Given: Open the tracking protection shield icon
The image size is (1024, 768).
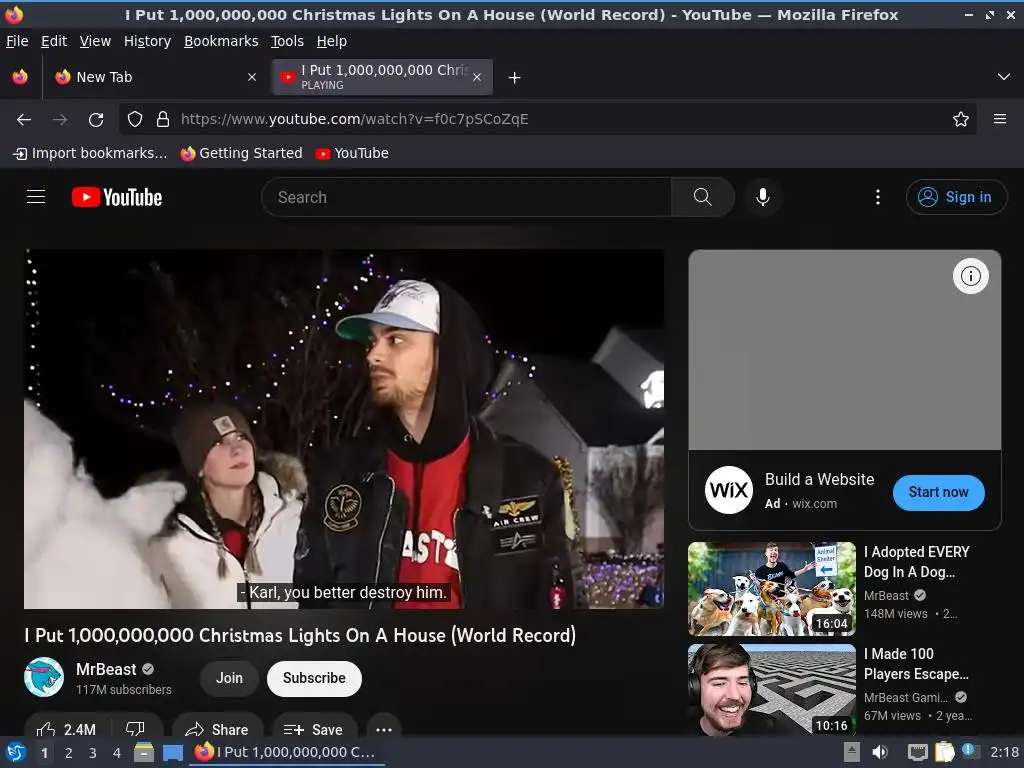Looking at the screenshot, I should [x=135, y=120].
